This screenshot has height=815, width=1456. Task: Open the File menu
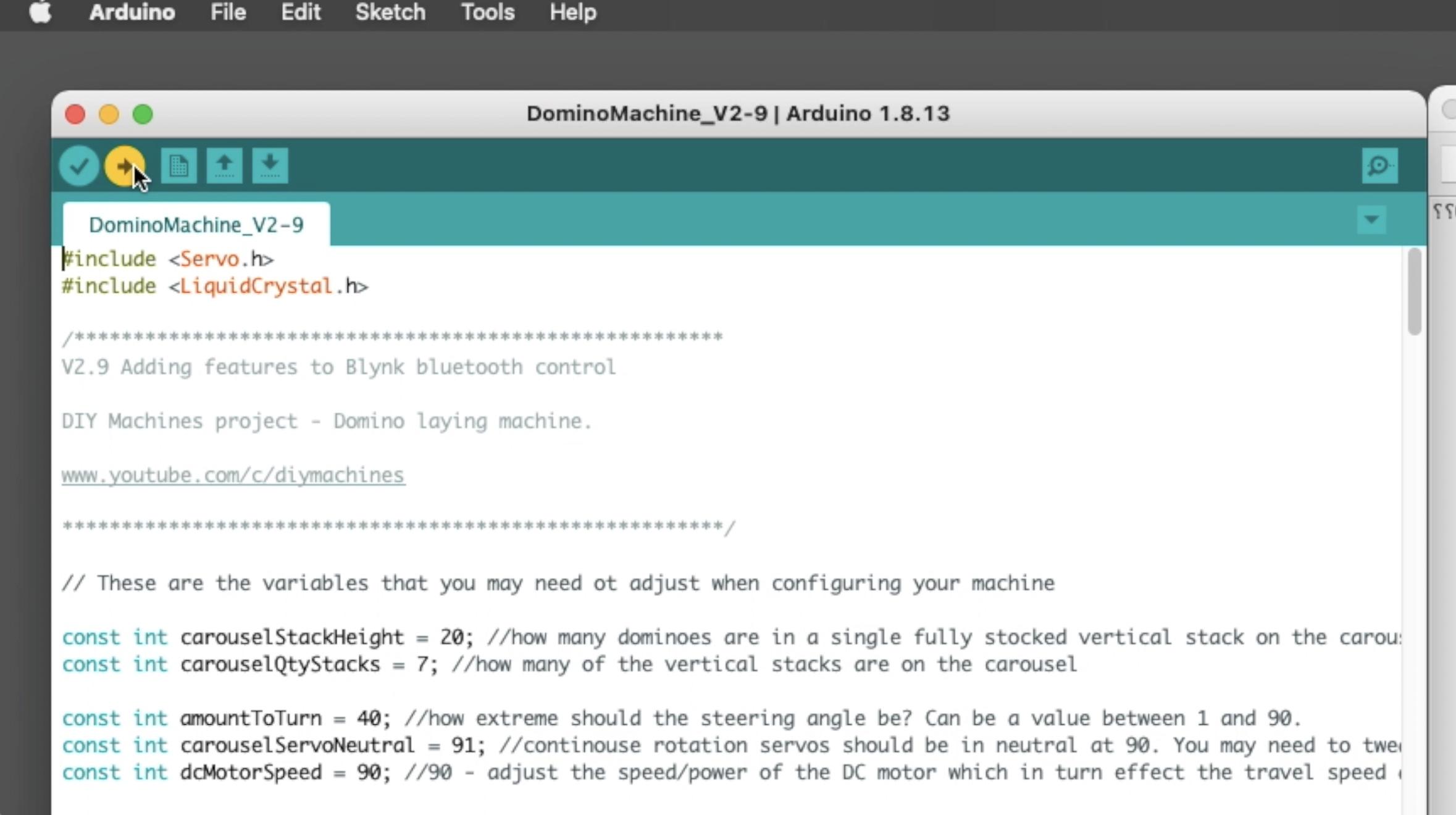click(228, 12)
